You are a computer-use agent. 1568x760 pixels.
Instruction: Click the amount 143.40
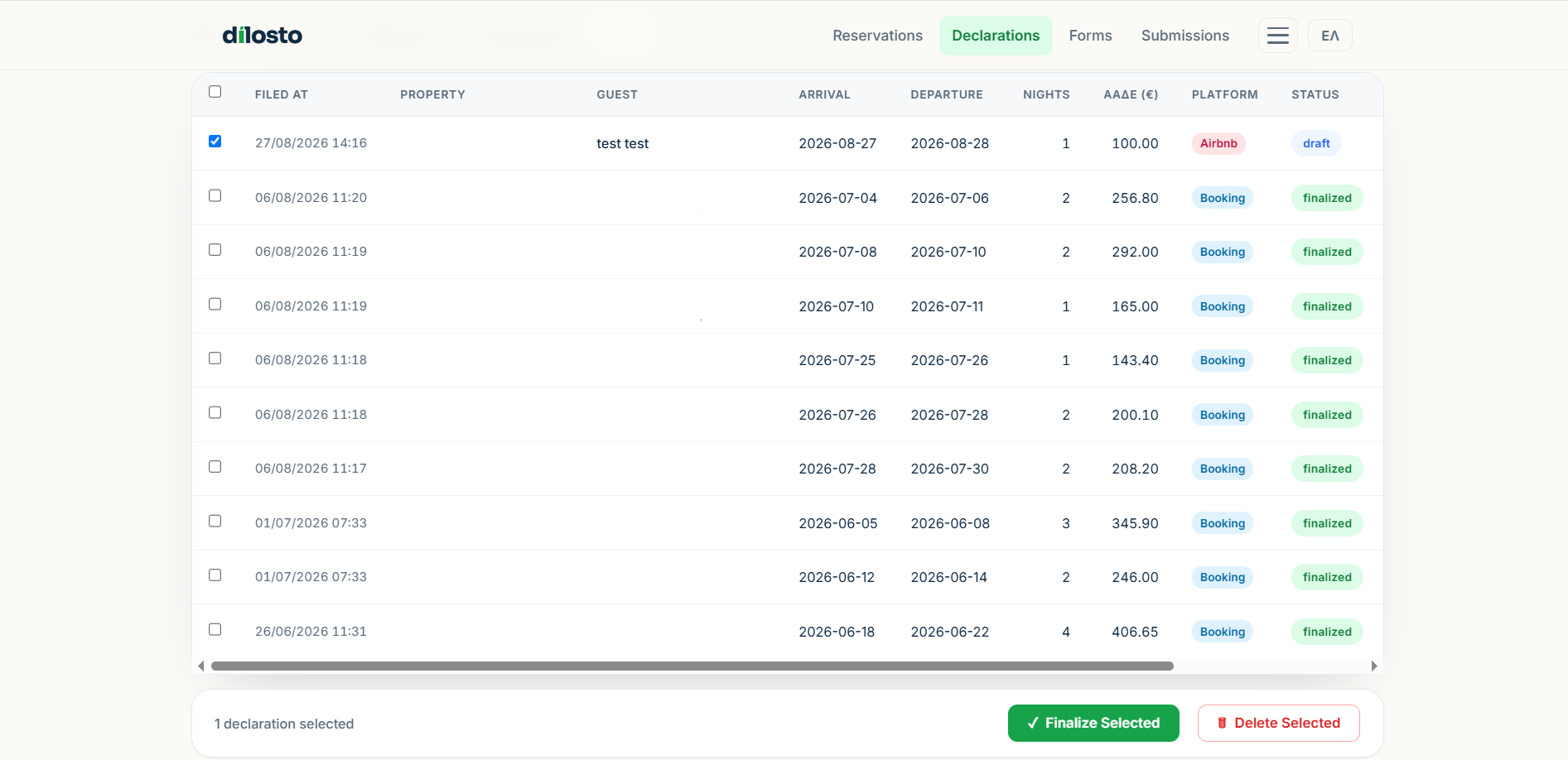coord(1135,360)
